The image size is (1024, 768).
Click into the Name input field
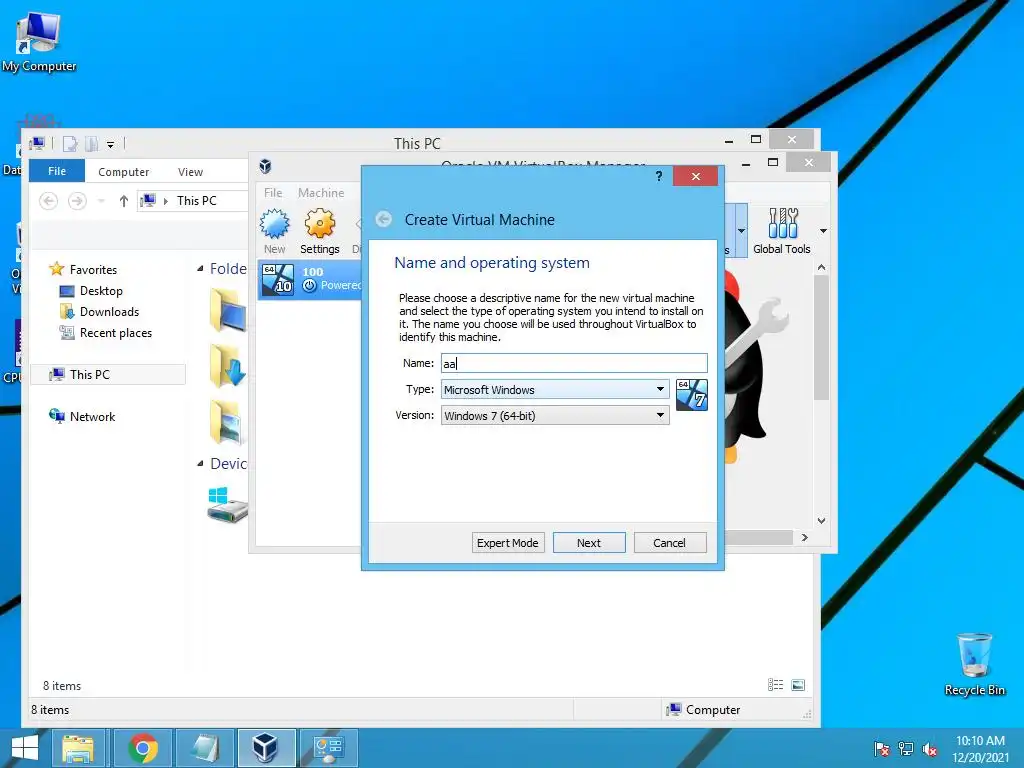574,363
